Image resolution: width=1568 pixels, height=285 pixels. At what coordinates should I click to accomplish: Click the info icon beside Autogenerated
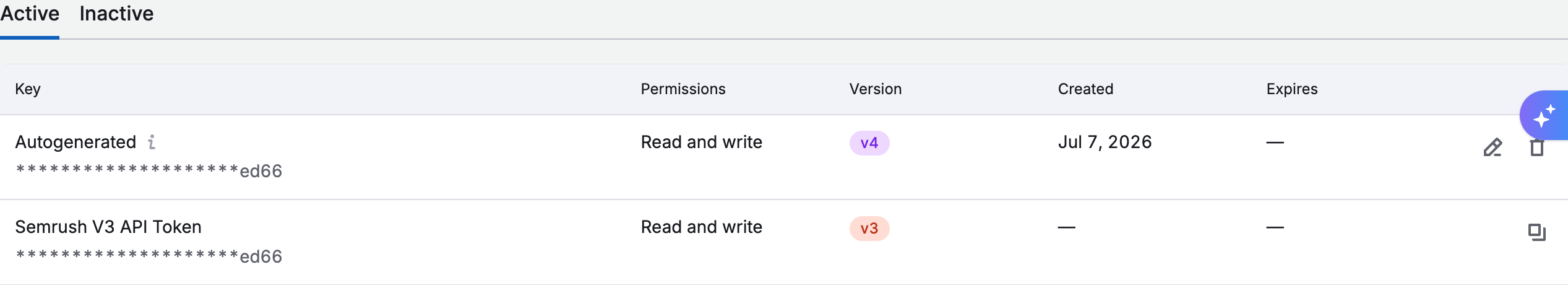click(x=152, y=142)
